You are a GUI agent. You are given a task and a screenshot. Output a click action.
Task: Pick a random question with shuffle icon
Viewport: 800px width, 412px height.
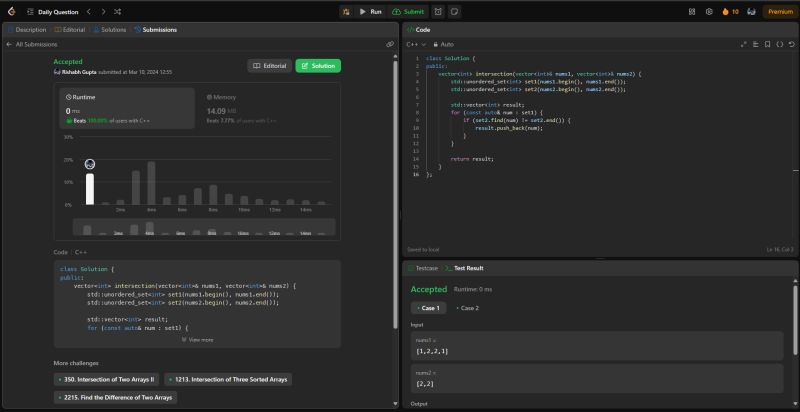[x=117, y=11]
